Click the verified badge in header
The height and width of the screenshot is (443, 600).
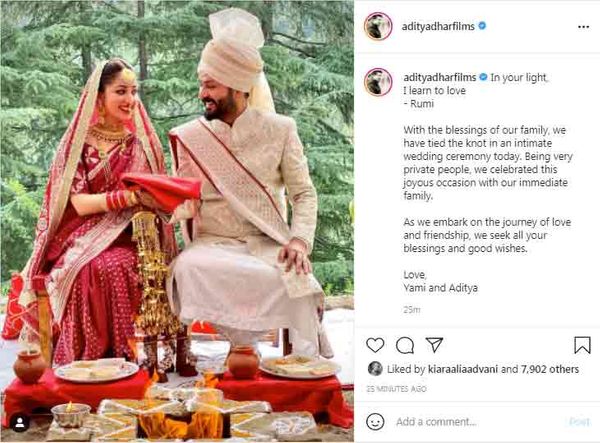[x=482, y=26]
